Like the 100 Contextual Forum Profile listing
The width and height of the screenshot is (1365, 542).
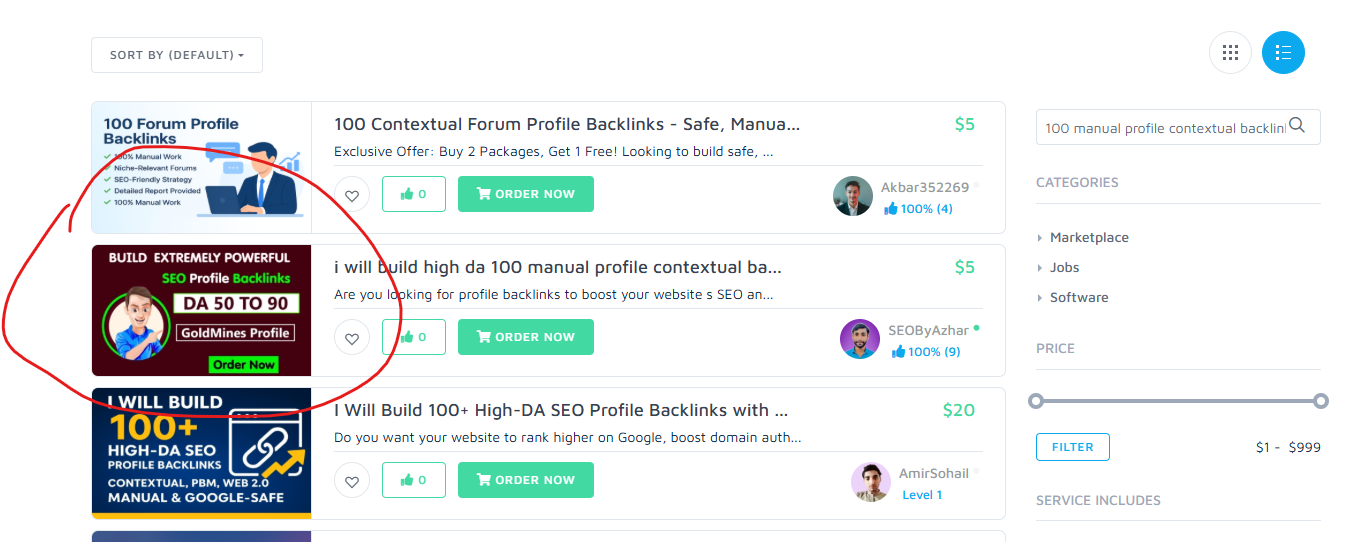tap(413, 194)
